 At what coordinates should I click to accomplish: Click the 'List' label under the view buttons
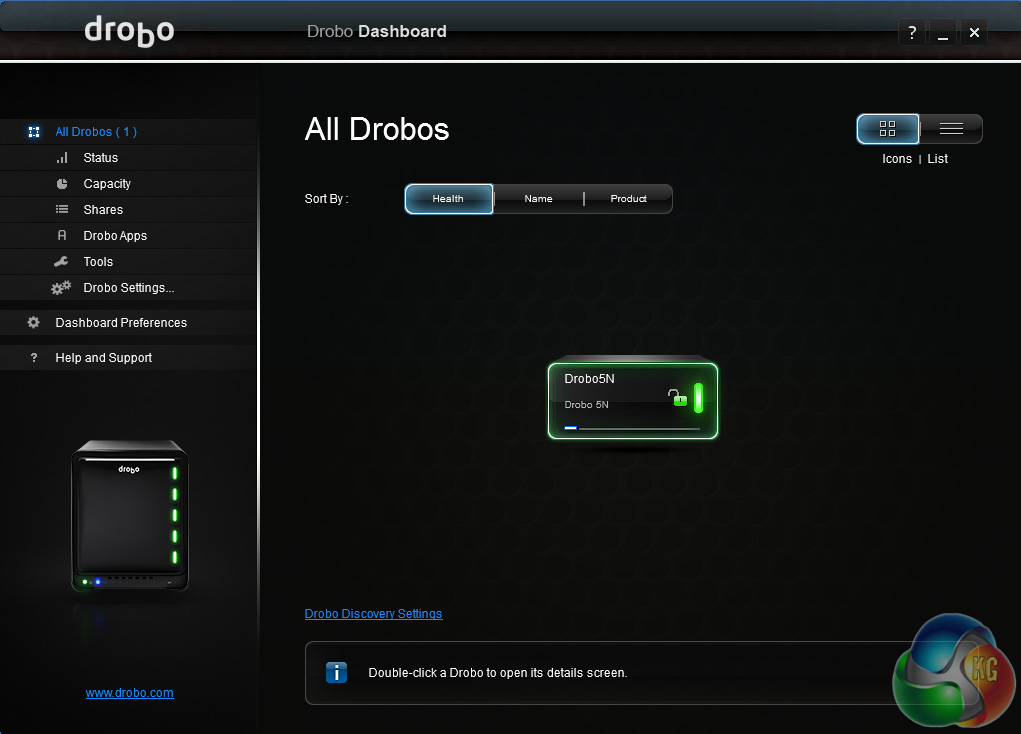pyautogui.click(x=938, y=159)
